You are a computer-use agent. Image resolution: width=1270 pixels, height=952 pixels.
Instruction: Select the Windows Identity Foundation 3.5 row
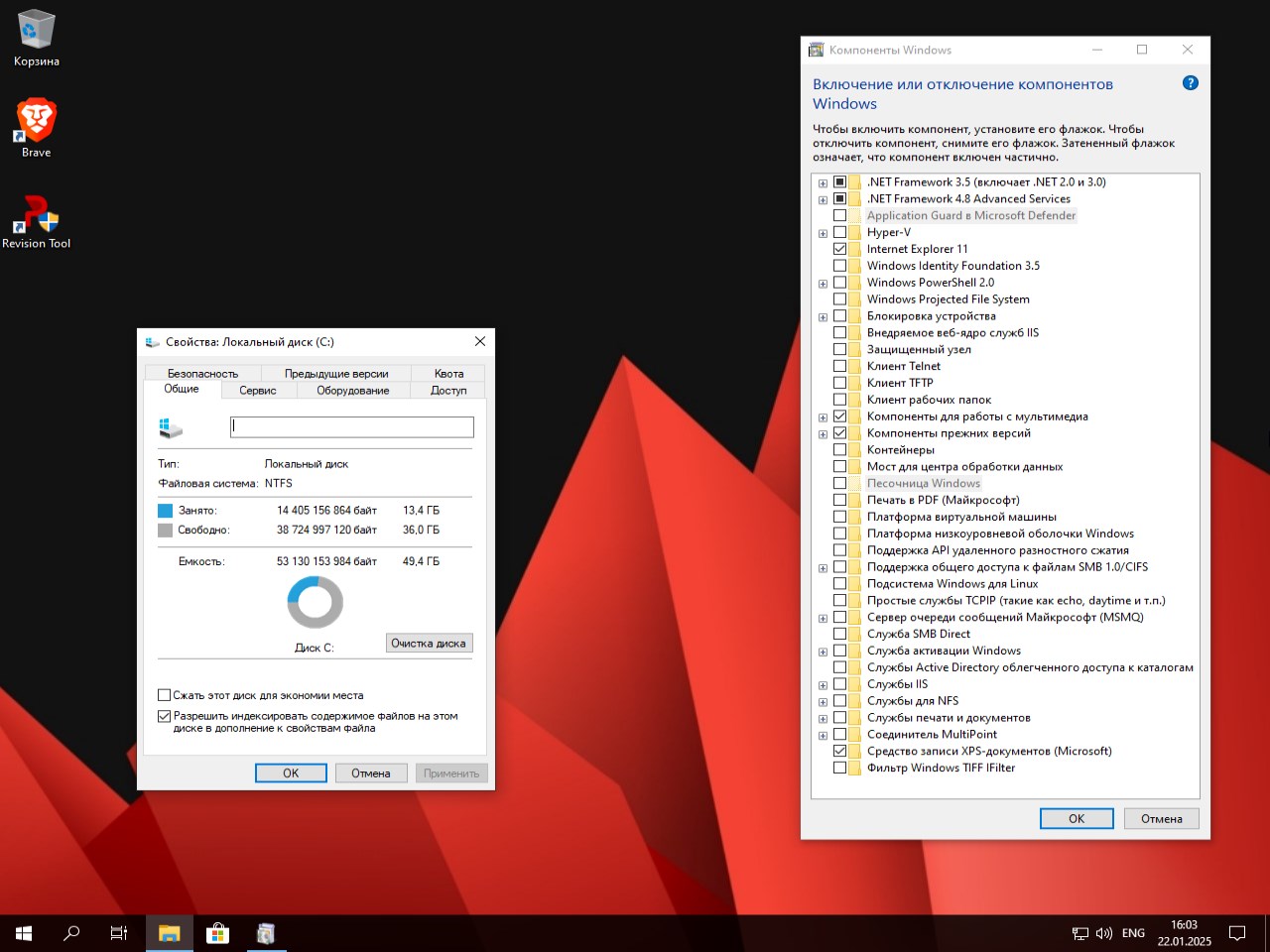(952, 266)
